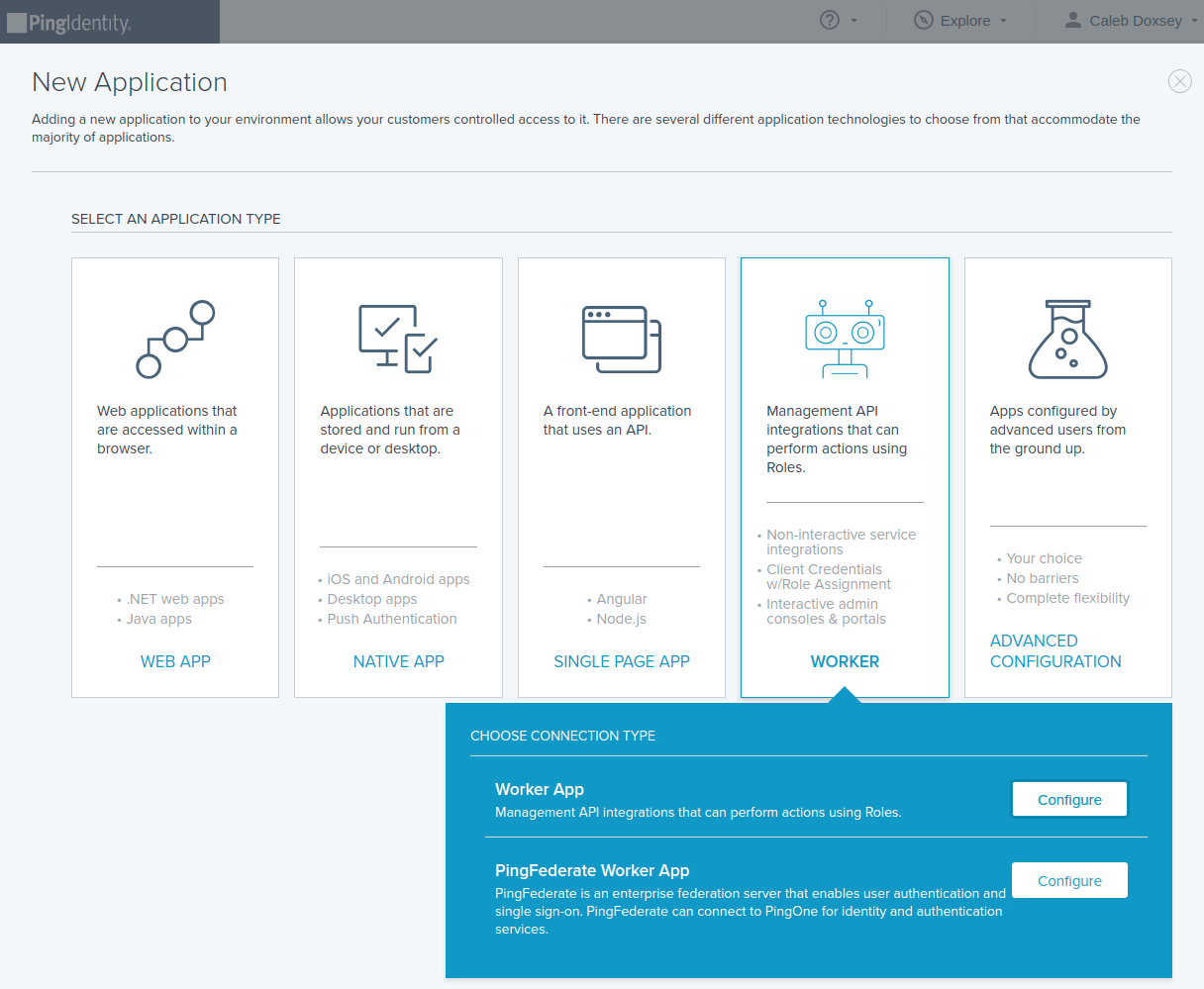Image resolution: width=1204 pixels, height=989 pixels.
Task: Choose ADVANCED CONFIGURATION label
Action: click(1055, 651)
